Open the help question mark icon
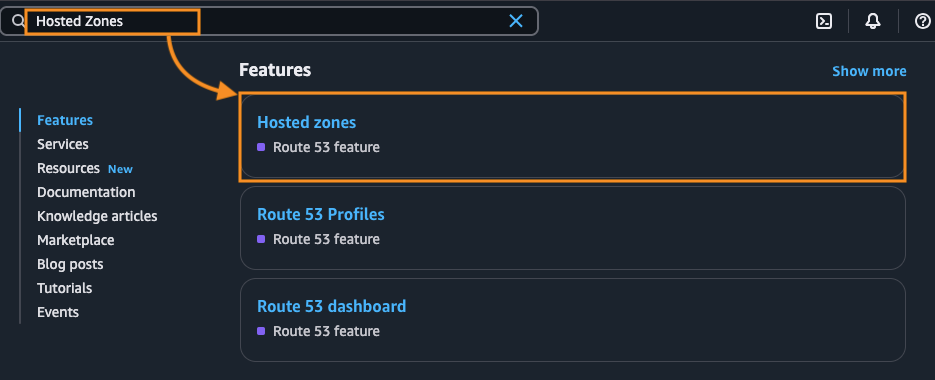The height and width of the screenshot is (380, 935). click(x=922, y=21)
